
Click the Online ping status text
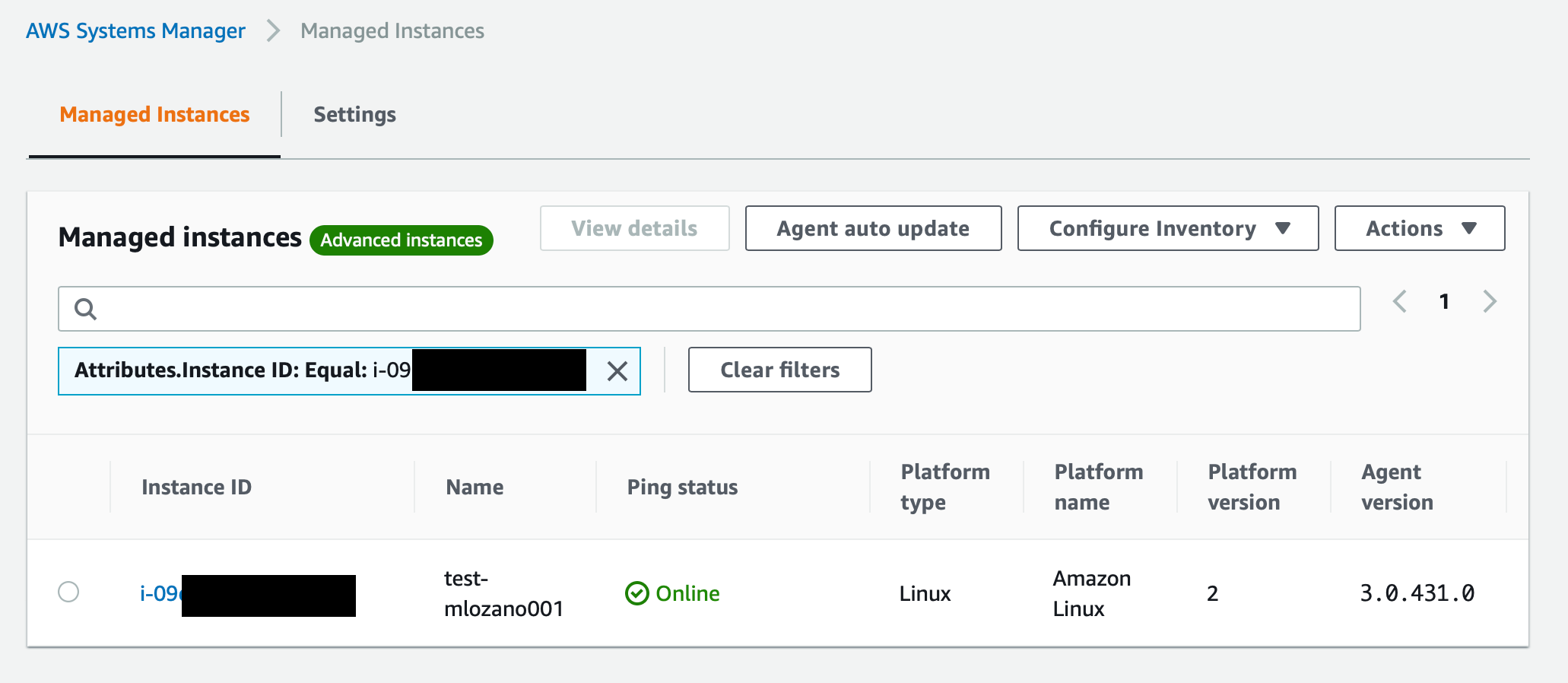[687, 593]
